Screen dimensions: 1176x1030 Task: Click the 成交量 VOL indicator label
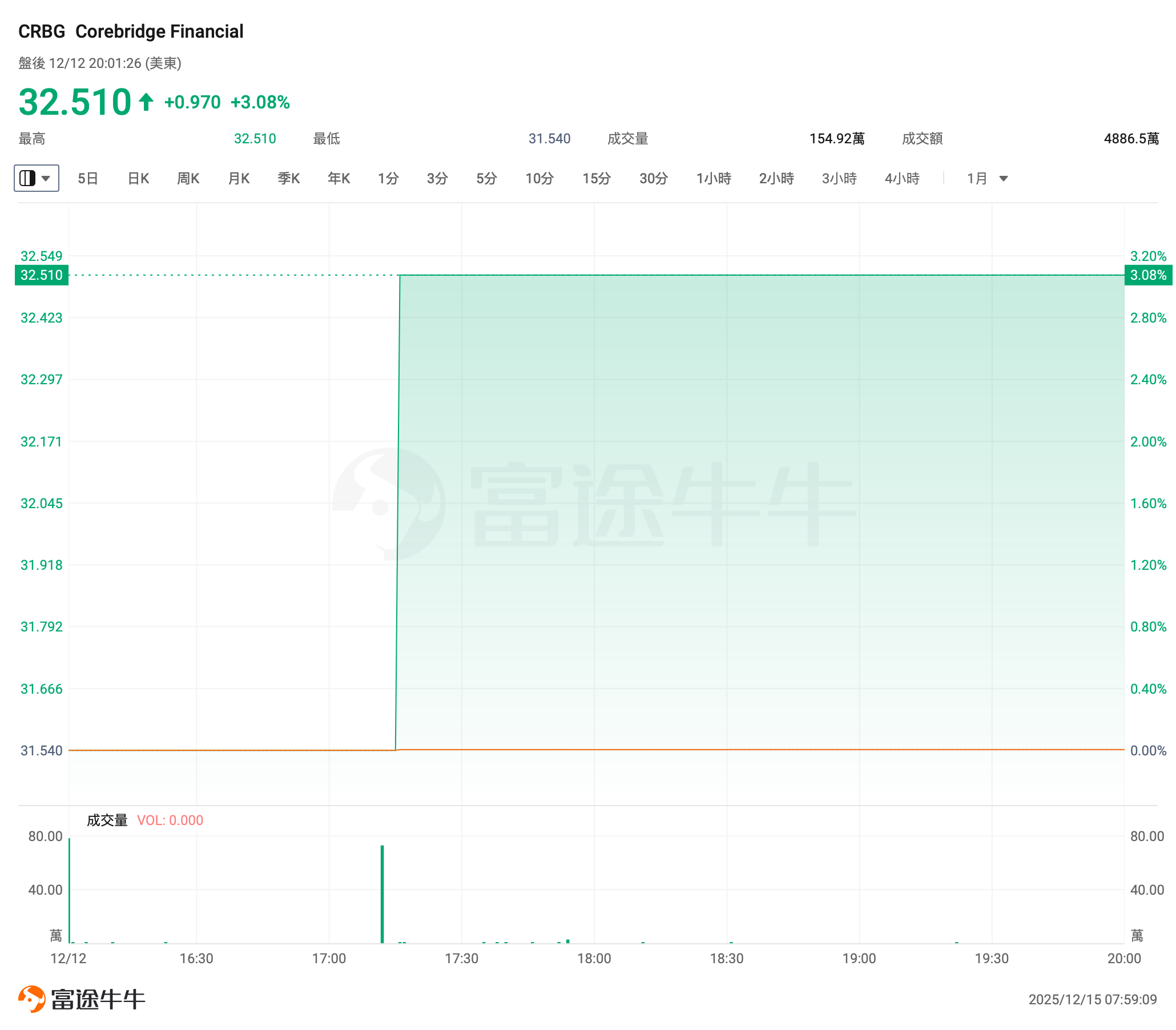click(107, 820)
